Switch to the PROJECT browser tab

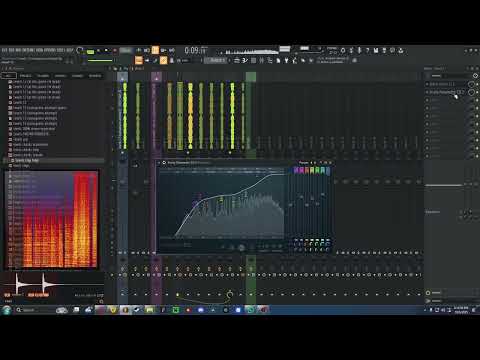click(x=25, y=76)
